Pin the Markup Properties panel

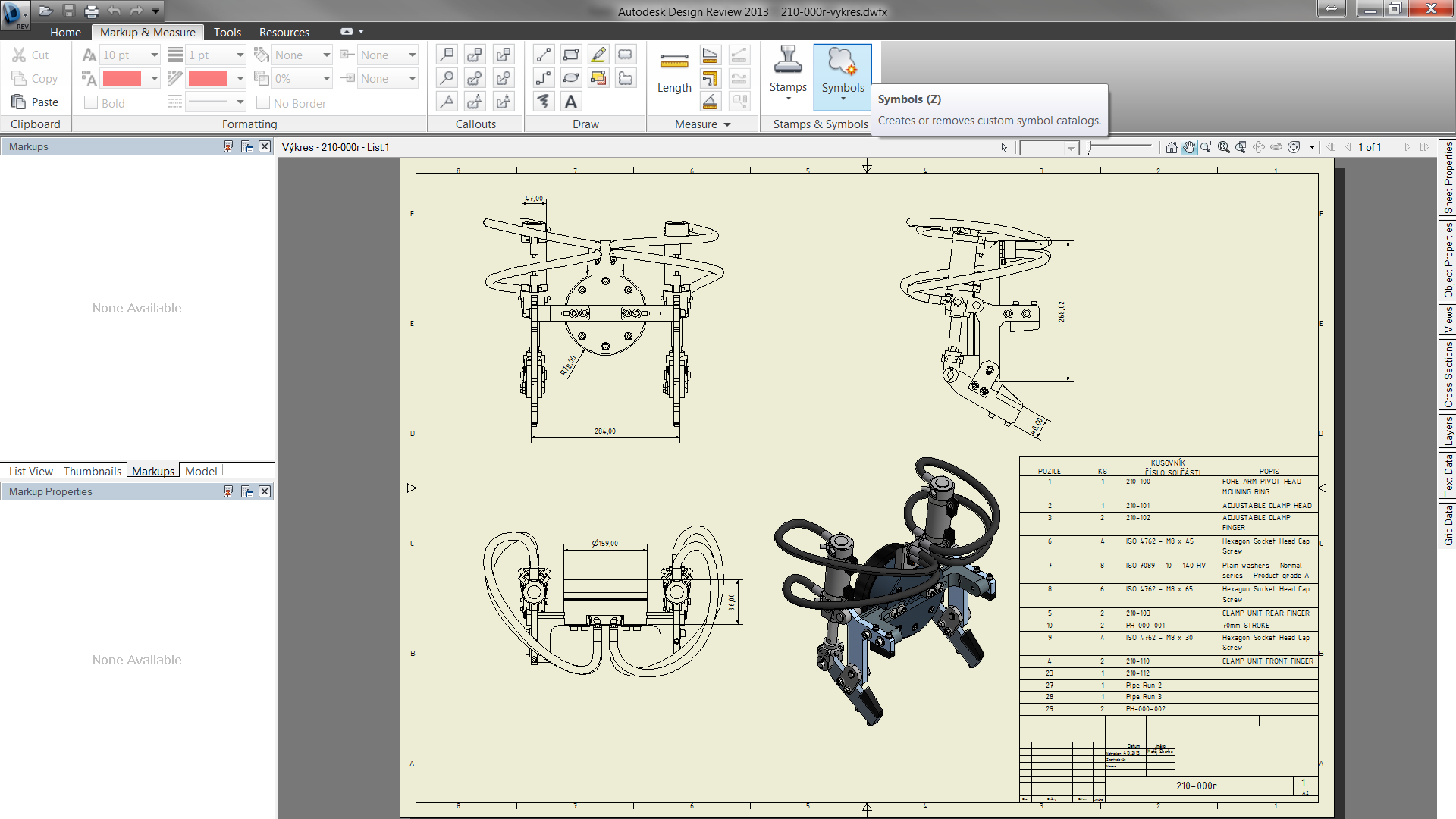coord(228,491)
